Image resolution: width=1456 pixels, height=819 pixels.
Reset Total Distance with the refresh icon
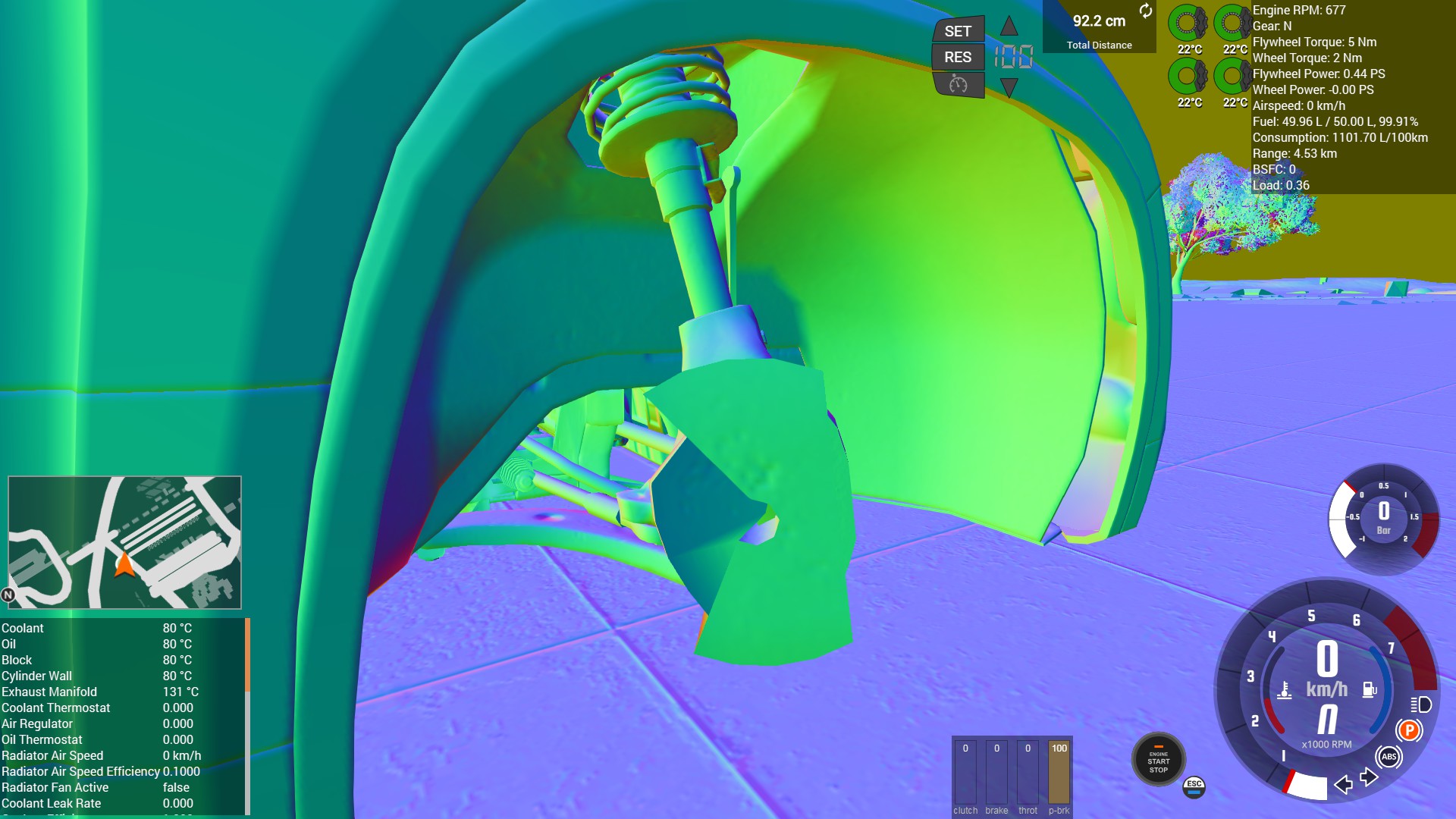1145,11
